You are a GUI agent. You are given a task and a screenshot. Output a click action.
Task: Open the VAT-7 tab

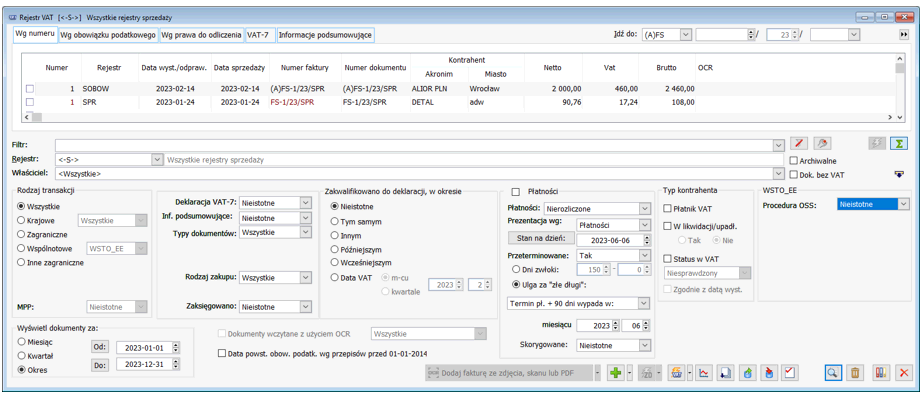[260, 35]
